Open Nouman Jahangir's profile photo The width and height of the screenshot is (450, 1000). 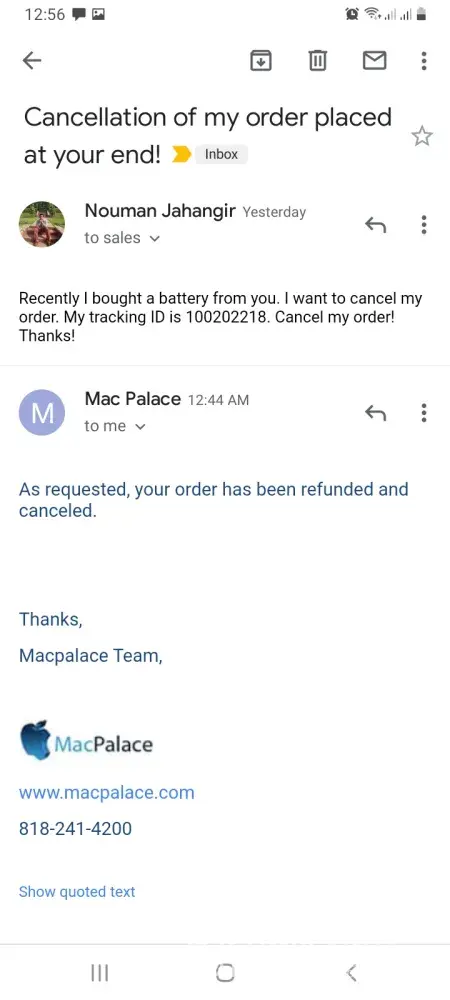42,224
